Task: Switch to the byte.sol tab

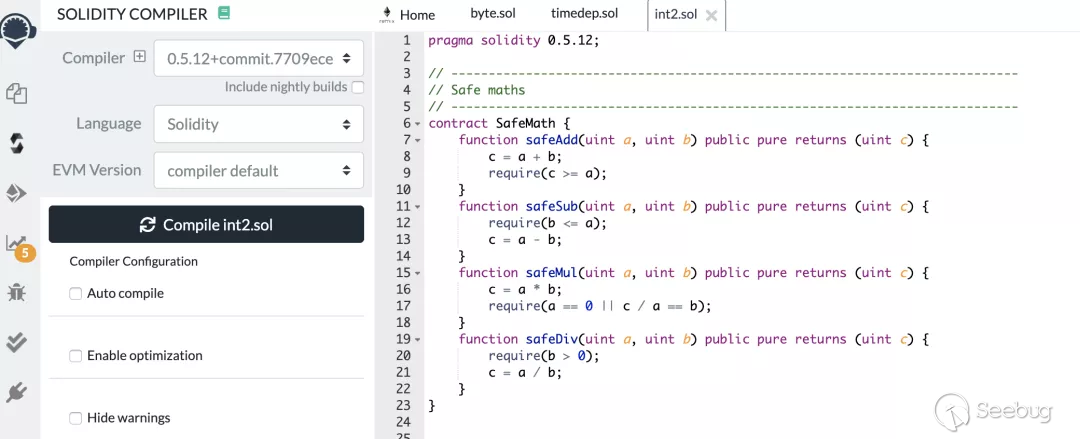Action: [x=491, y=14]
